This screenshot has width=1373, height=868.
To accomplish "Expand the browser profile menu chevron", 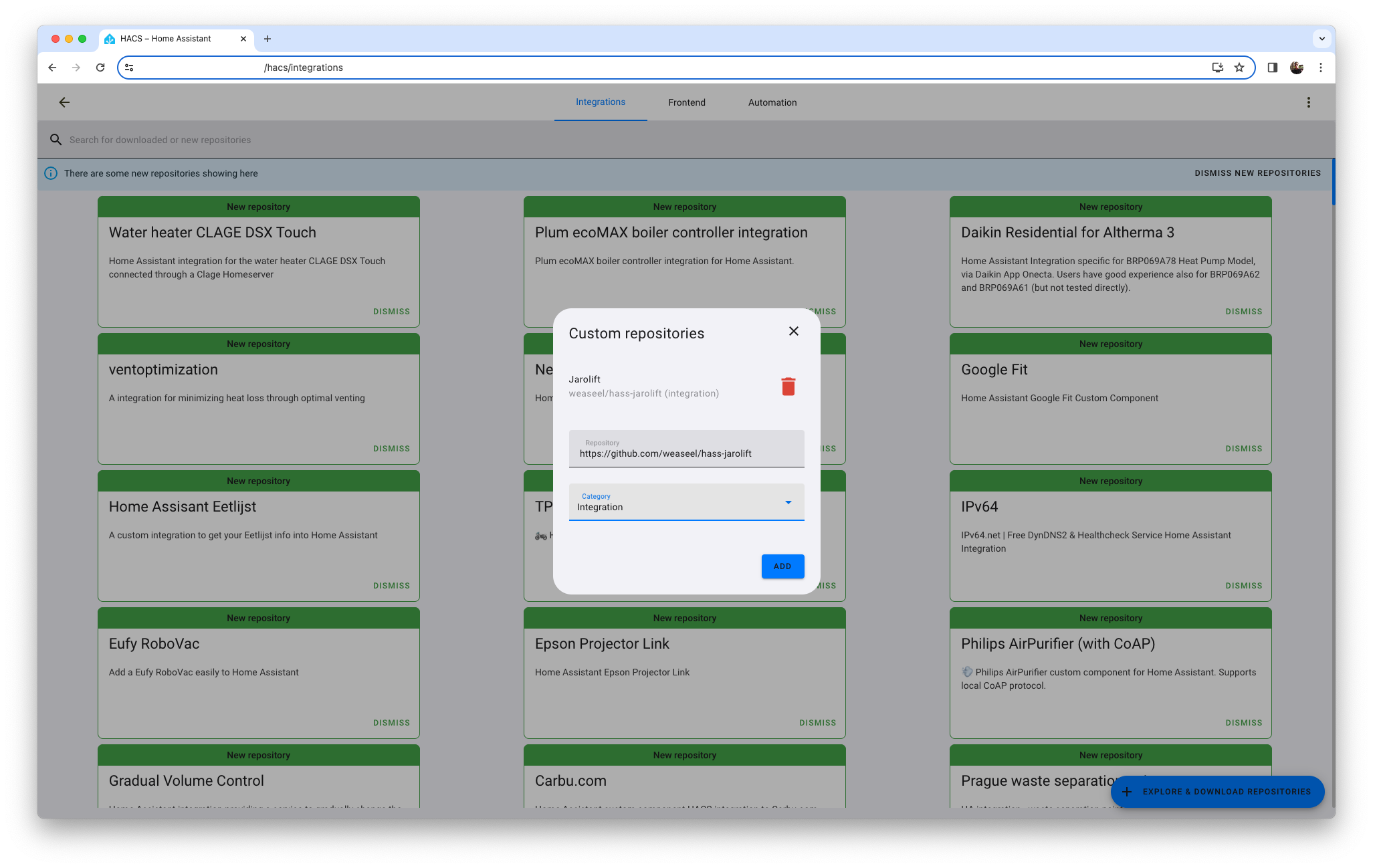I will (1323, 39).
